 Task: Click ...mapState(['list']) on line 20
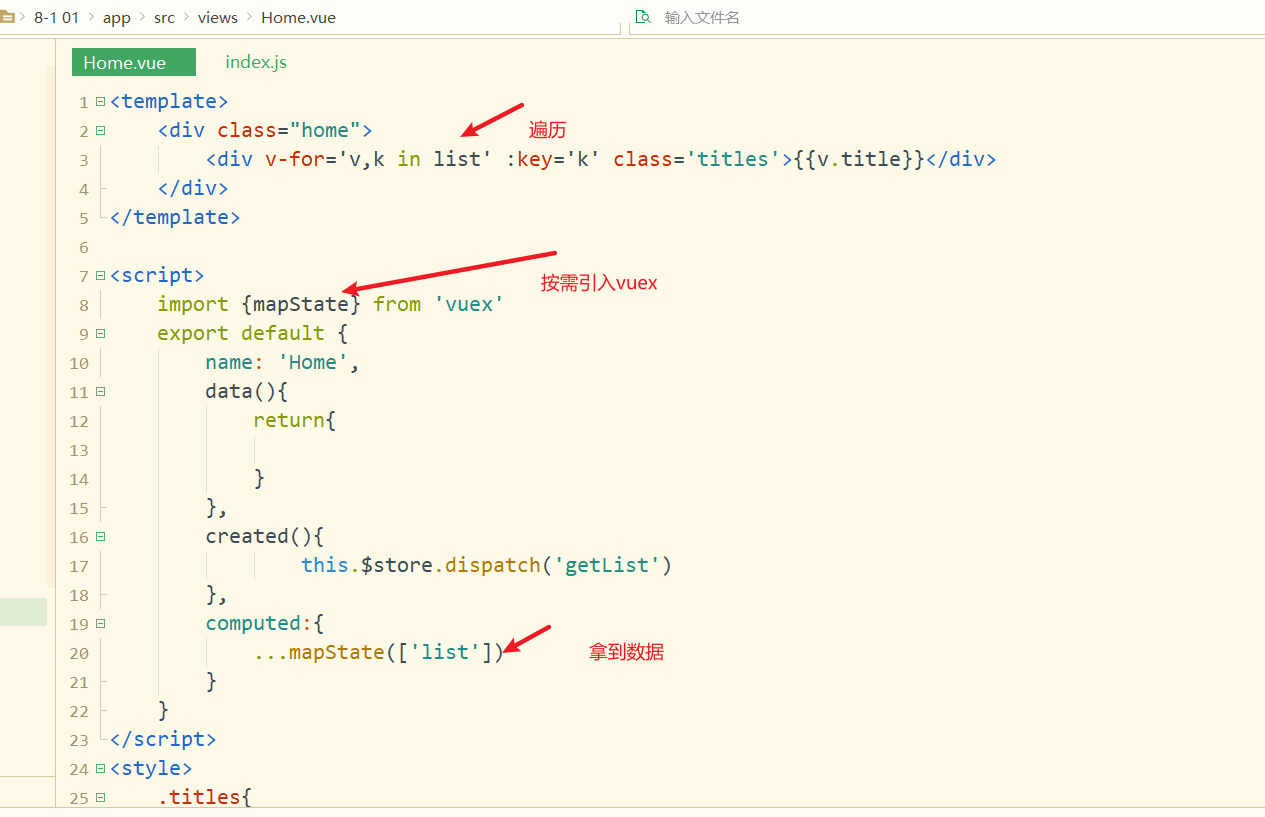[379, 653]
